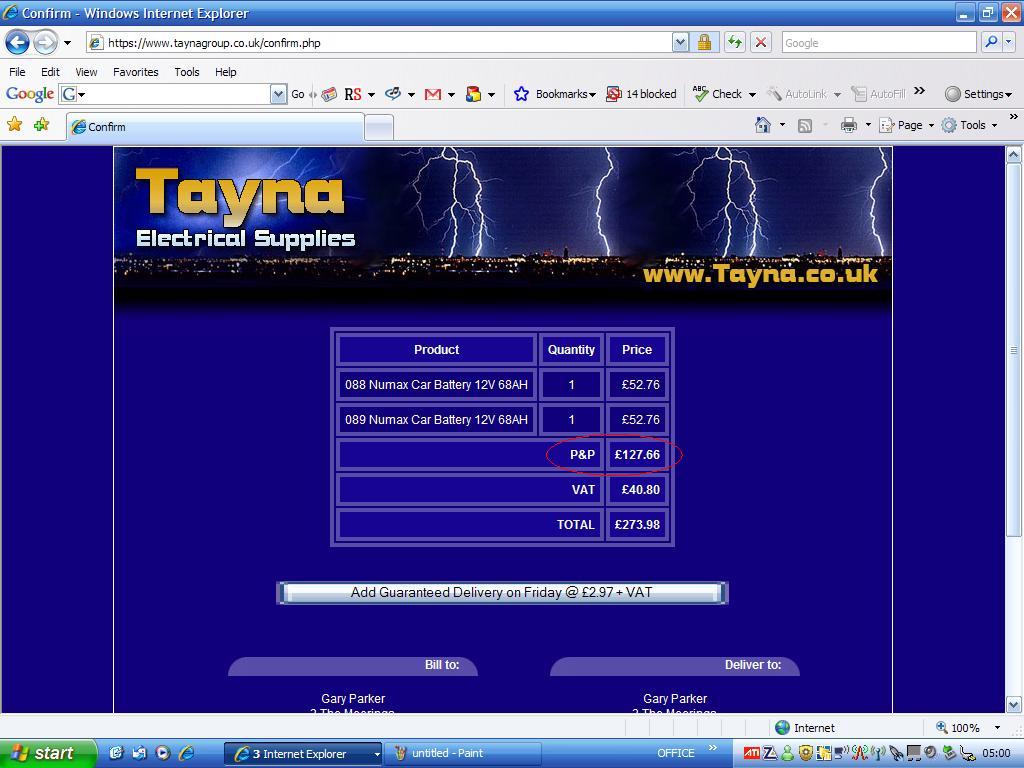
Task: Open the Favorites menu
Action: click(x=135, y=72)
